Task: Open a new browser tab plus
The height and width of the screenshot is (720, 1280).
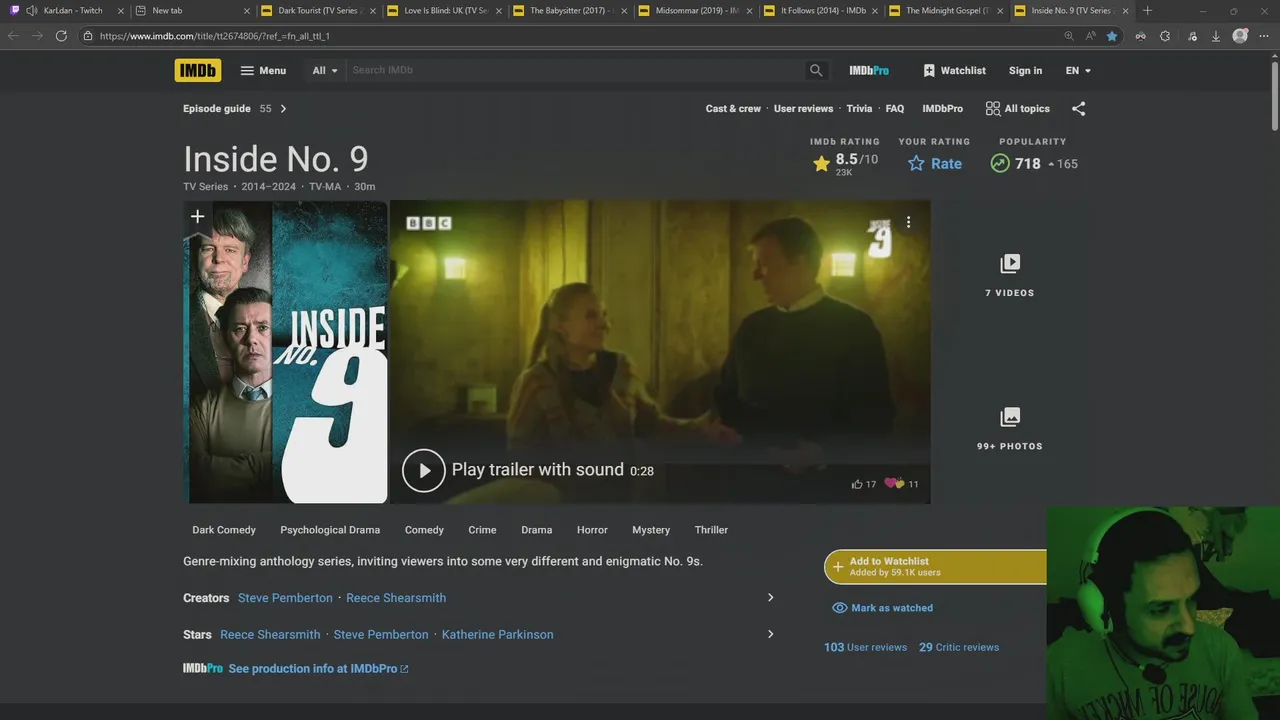Action: tap(1147, 10)
